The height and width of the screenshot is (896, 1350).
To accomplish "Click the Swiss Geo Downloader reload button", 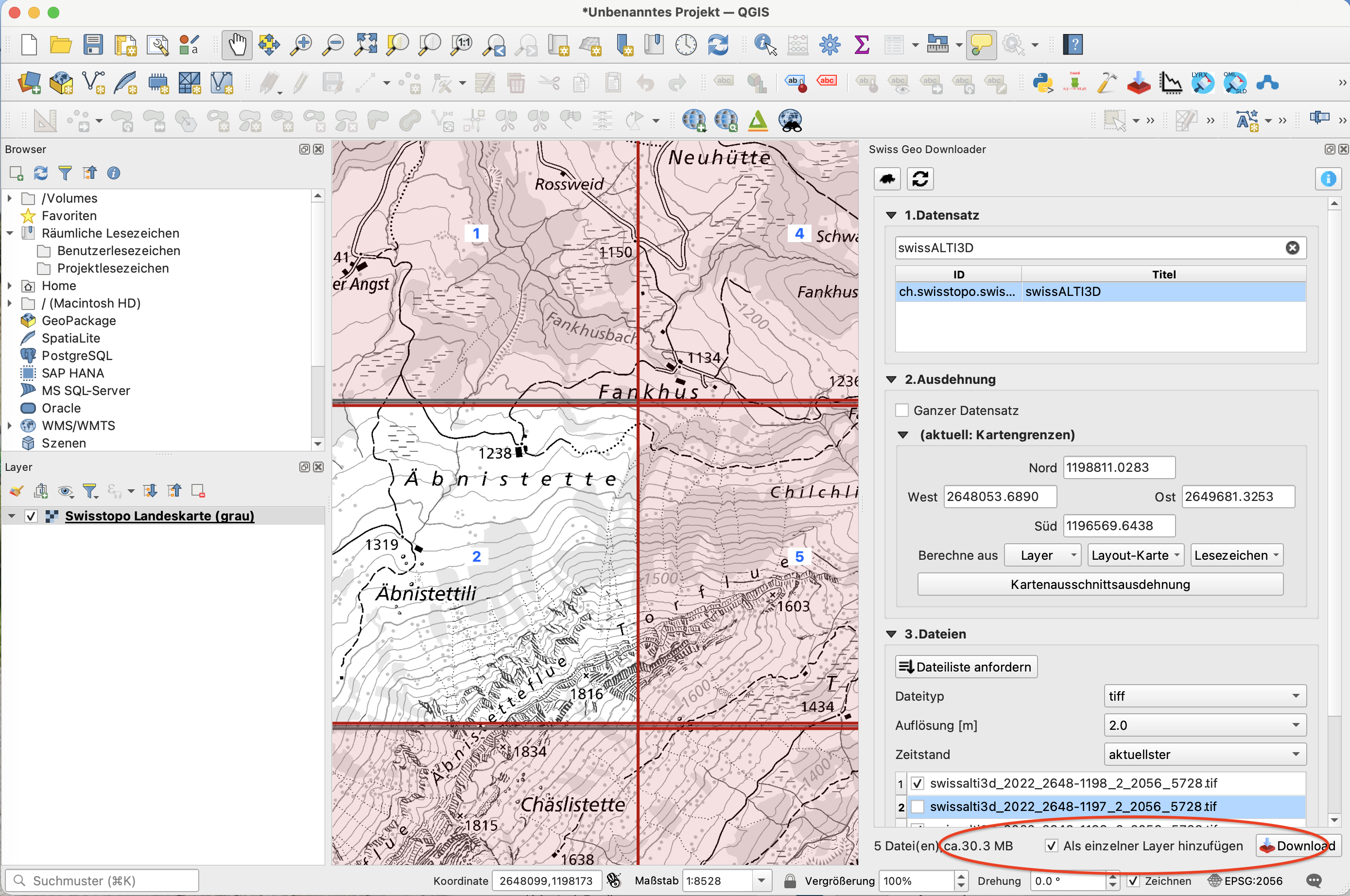I will (919, 179).
